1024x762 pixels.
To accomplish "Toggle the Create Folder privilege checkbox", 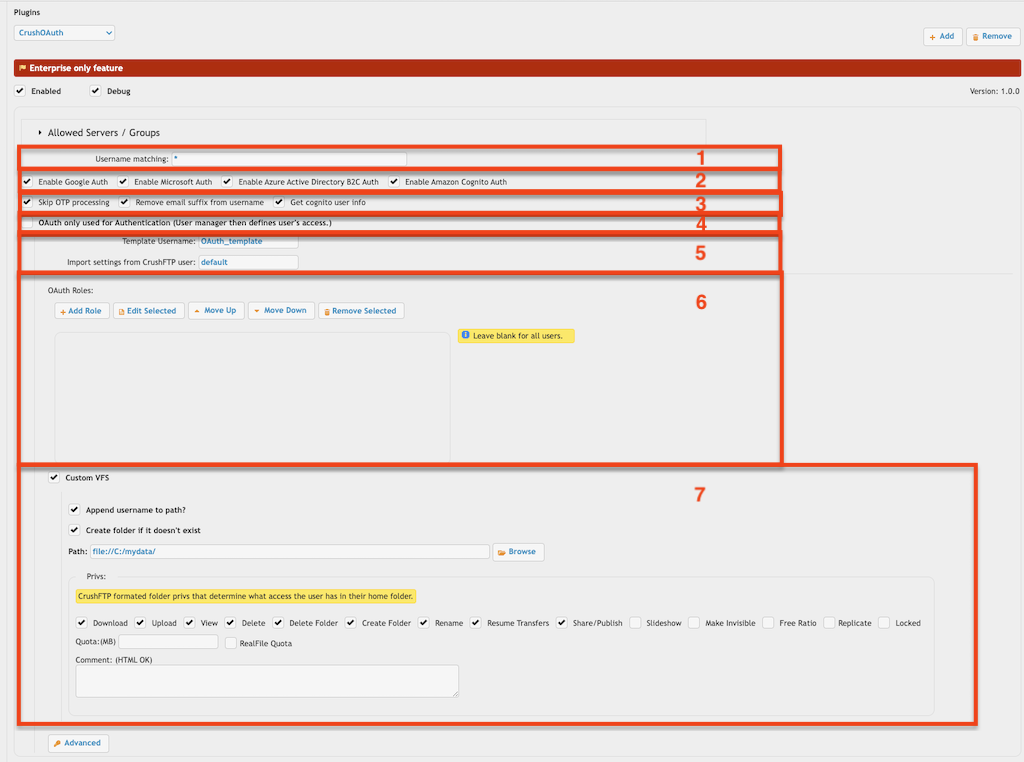I will (x=351, y=622).
